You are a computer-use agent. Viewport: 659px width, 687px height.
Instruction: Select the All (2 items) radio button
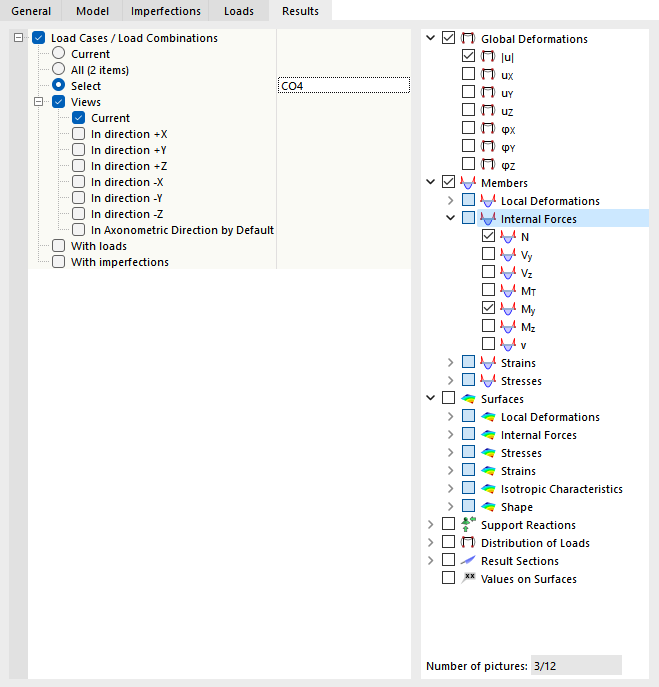click(58, 69)
